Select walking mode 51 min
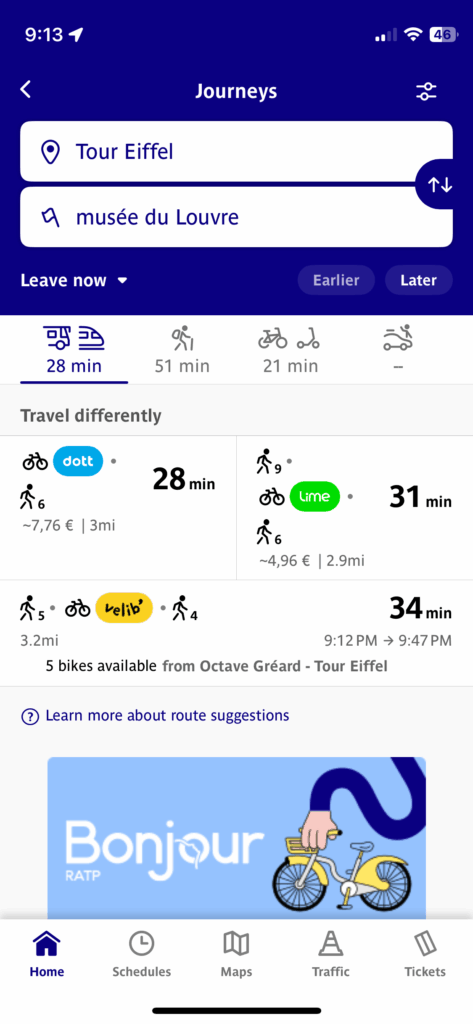 182,351
